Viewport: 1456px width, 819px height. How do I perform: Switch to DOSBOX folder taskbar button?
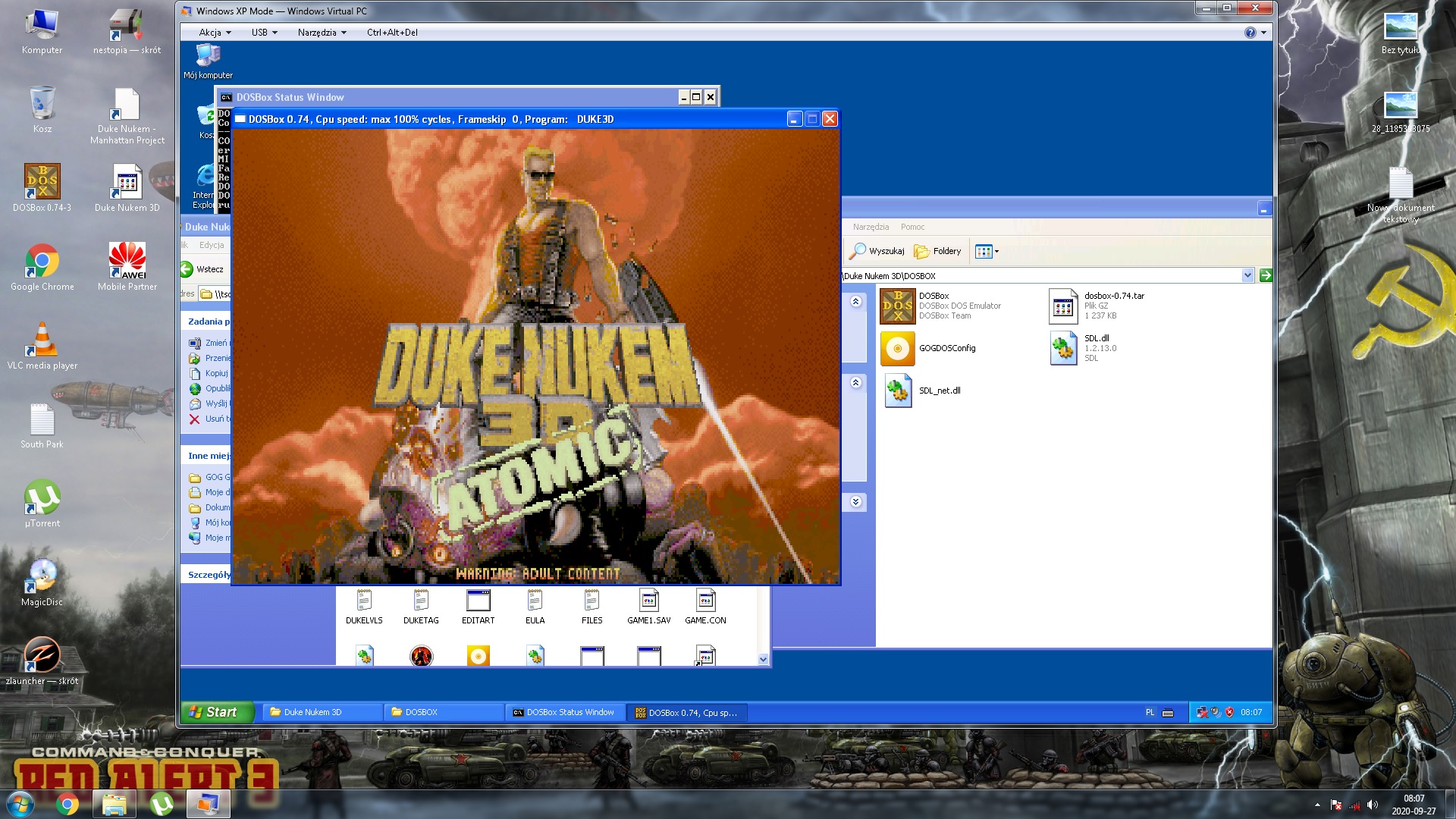[442, 712]
